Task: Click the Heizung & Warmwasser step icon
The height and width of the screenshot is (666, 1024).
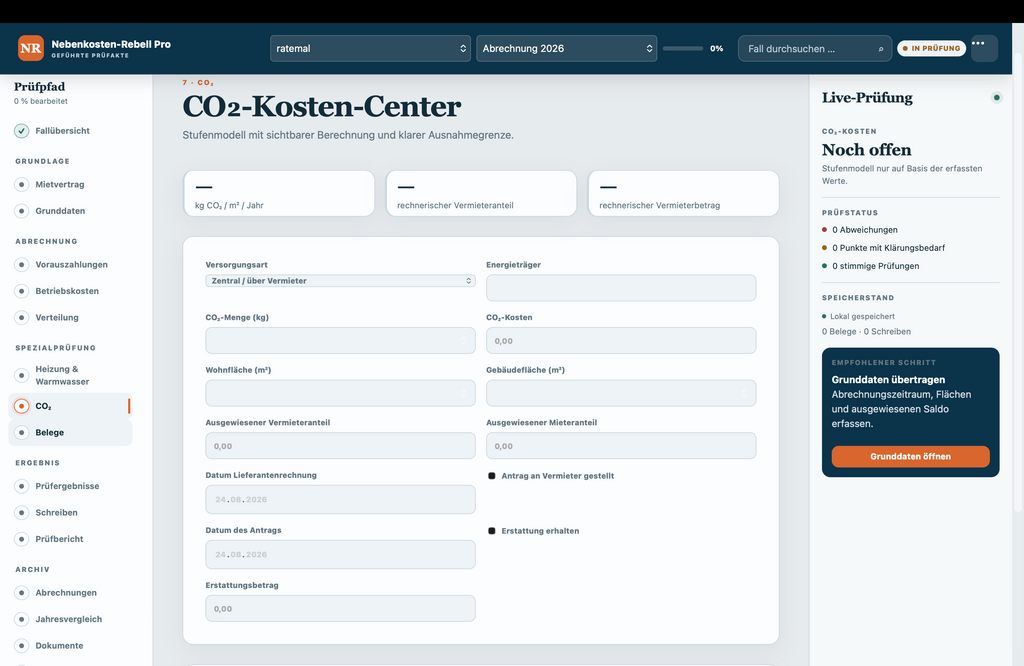Action: coord(22,375)
